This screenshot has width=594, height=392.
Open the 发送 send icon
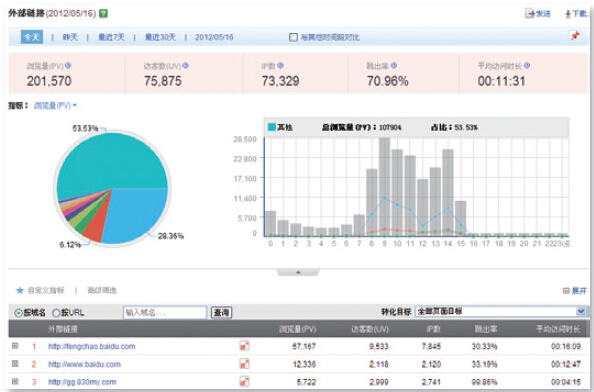(529, 14)
